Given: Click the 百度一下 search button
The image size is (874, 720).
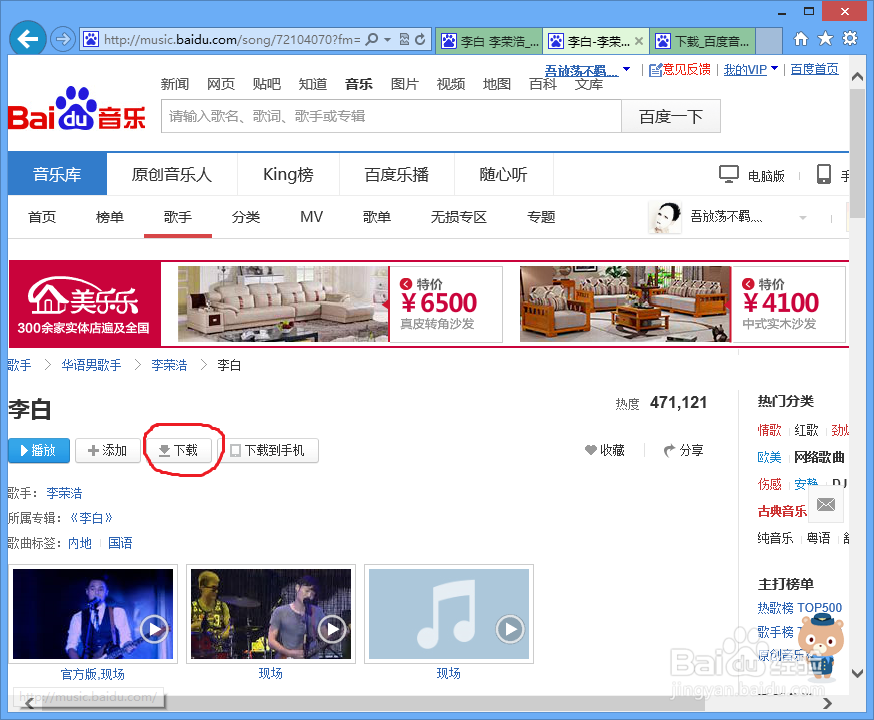Looking at the screenshot, I should (x=669, y=116).
